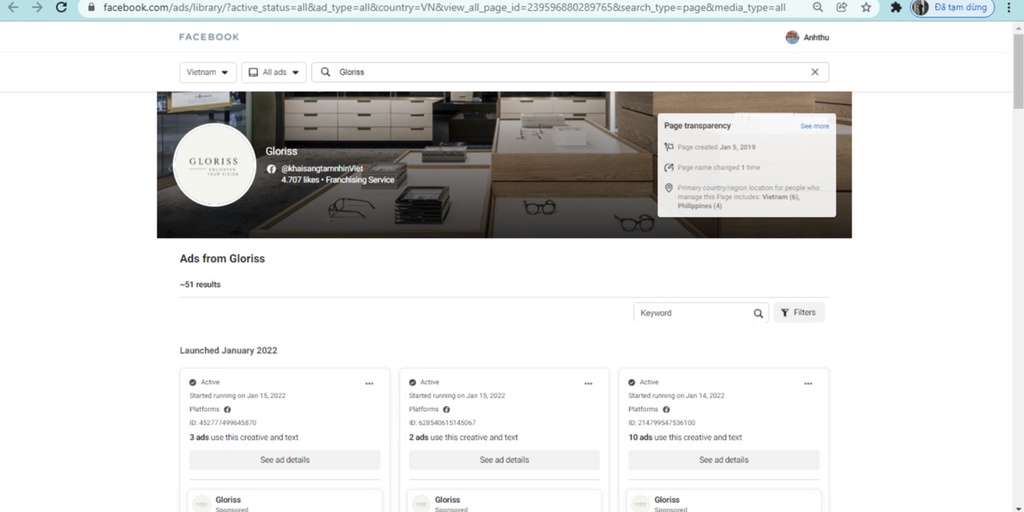Open the Filters button
This screenshot has width=1024, height=512.
[798, 313]
